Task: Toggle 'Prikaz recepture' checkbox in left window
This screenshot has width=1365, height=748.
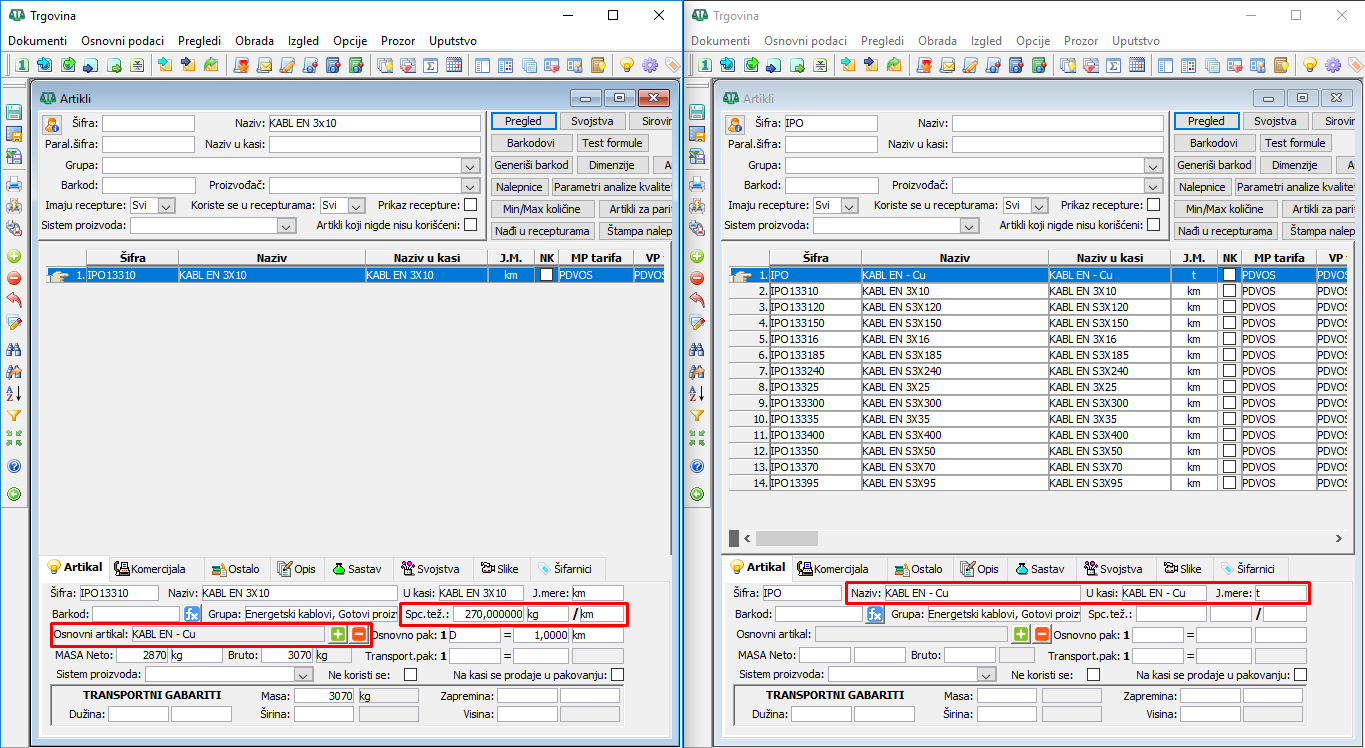Action: [x=470, y=205]
